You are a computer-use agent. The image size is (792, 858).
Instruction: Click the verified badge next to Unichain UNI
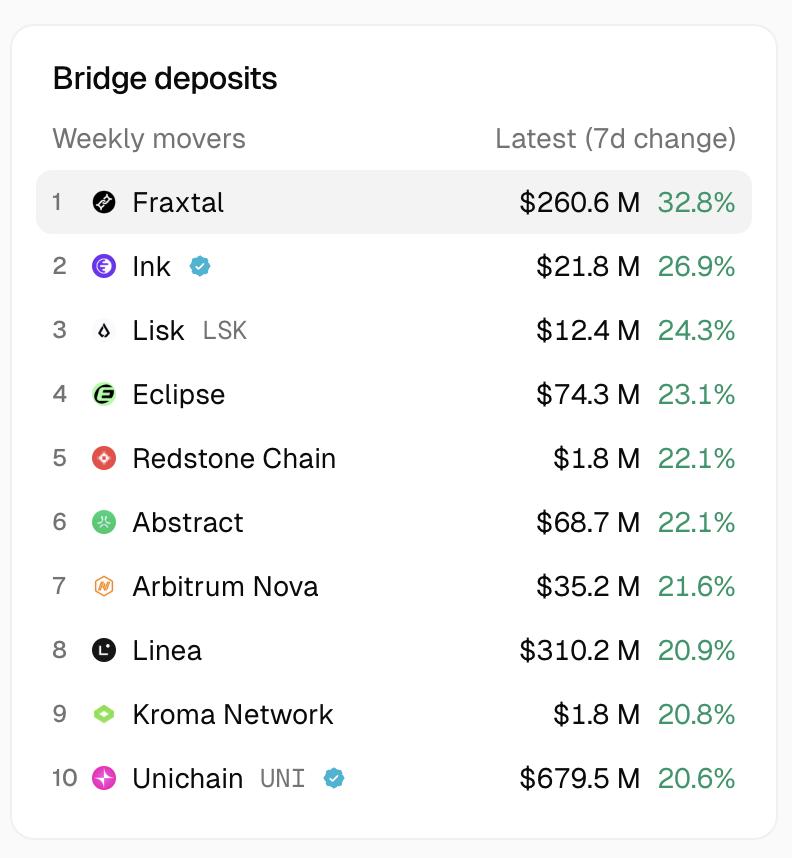(x=334, y=778)
